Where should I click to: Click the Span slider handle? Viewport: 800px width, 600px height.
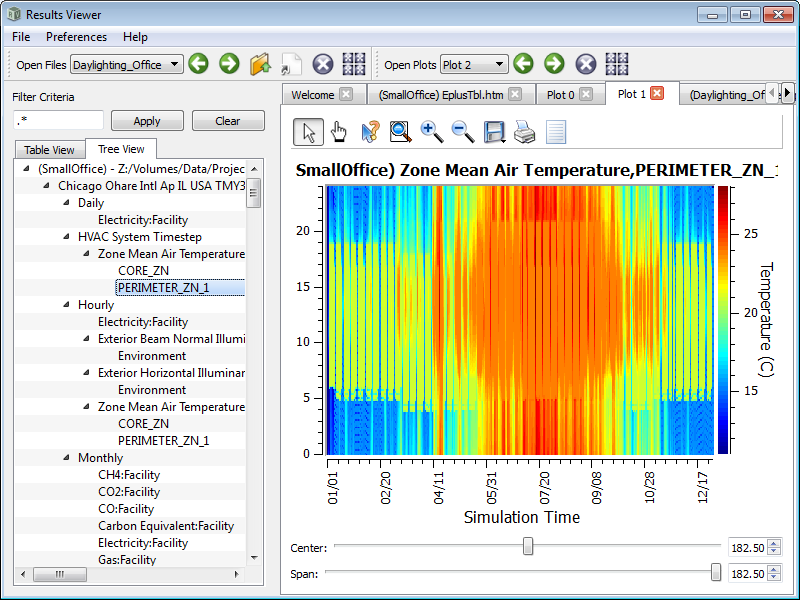[x=716, y=572]
